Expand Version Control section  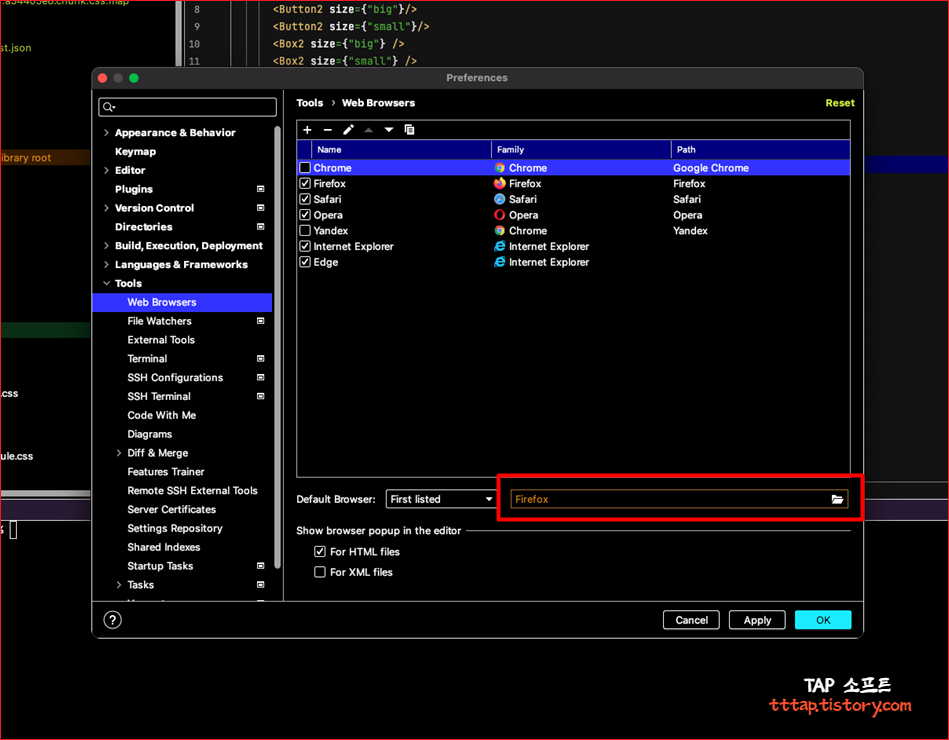[x=107, y=208]
